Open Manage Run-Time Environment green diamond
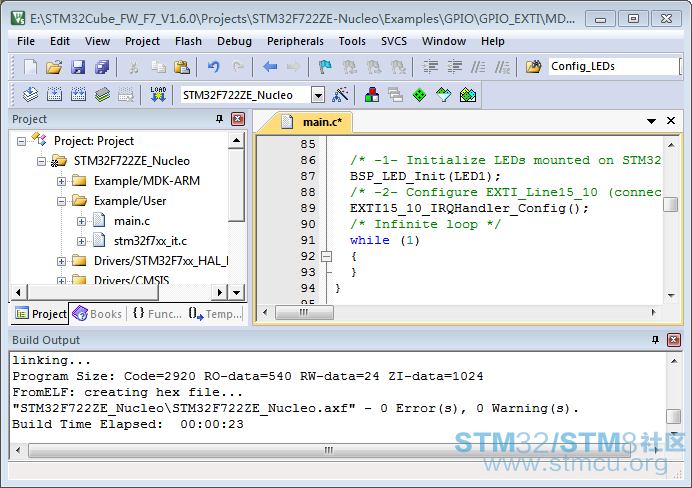Viewport: 692px width, 488px height. pyautogui.click(x=419, y=95)
